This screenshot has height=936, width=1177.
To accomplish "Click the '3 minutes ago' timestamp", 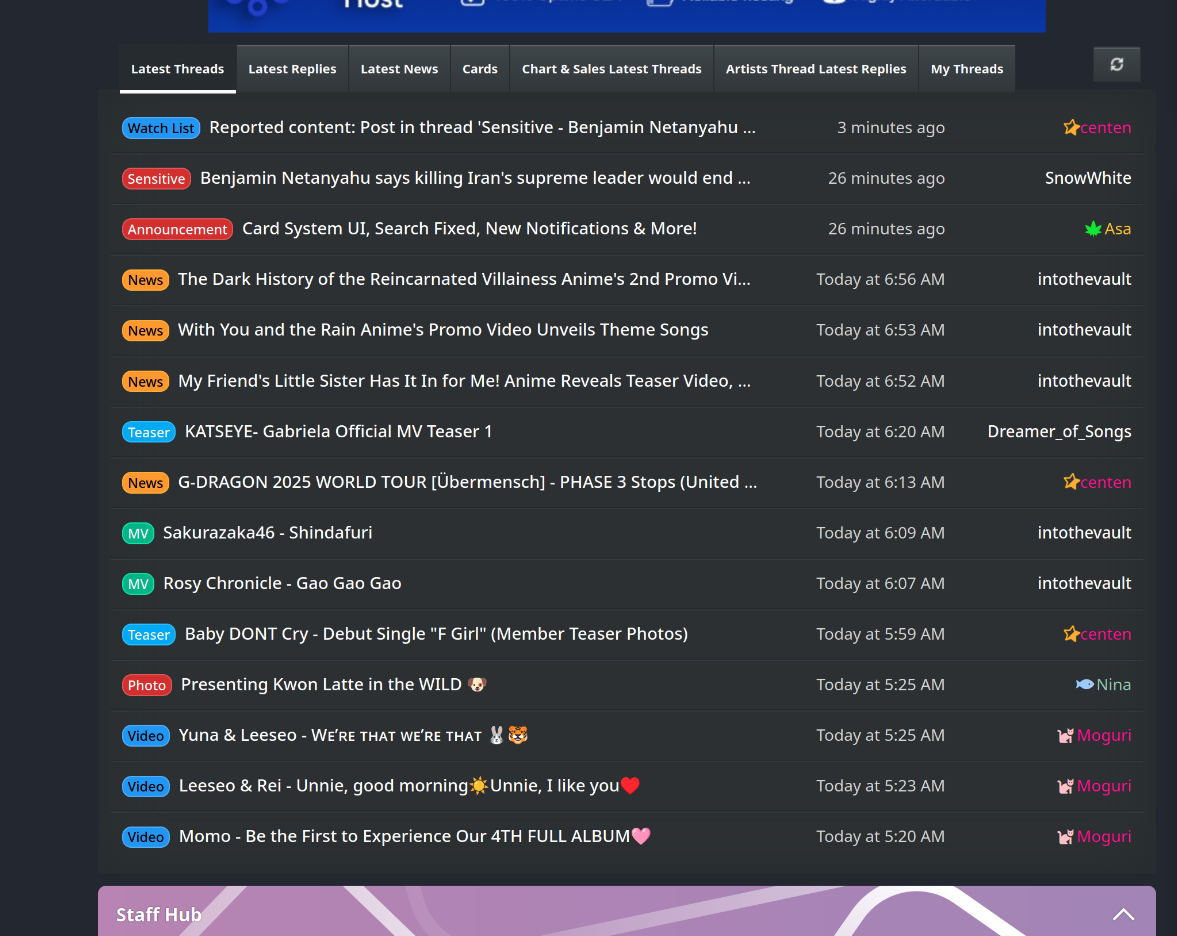I will [890, 128].
